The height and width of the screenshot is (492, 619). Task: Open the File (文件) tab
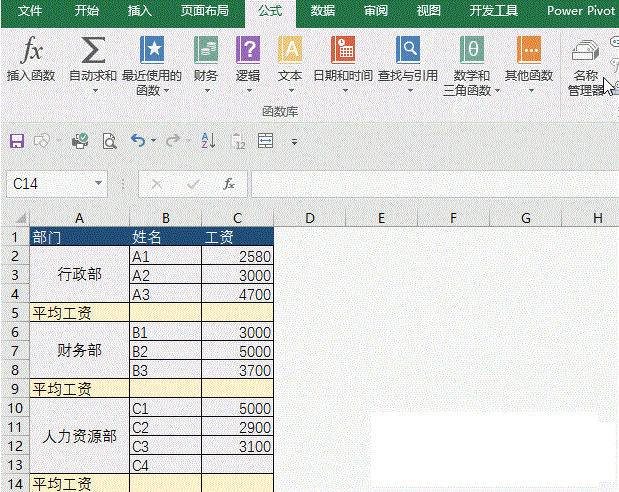(x=30, y=11)
